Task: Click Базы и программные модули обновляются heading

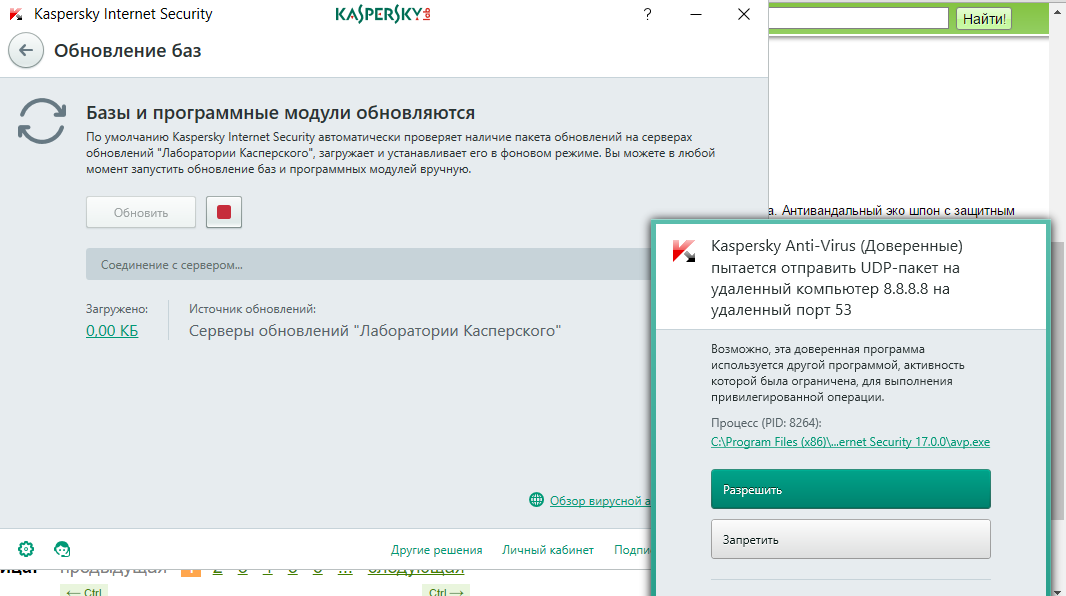Action: point(280,113)
